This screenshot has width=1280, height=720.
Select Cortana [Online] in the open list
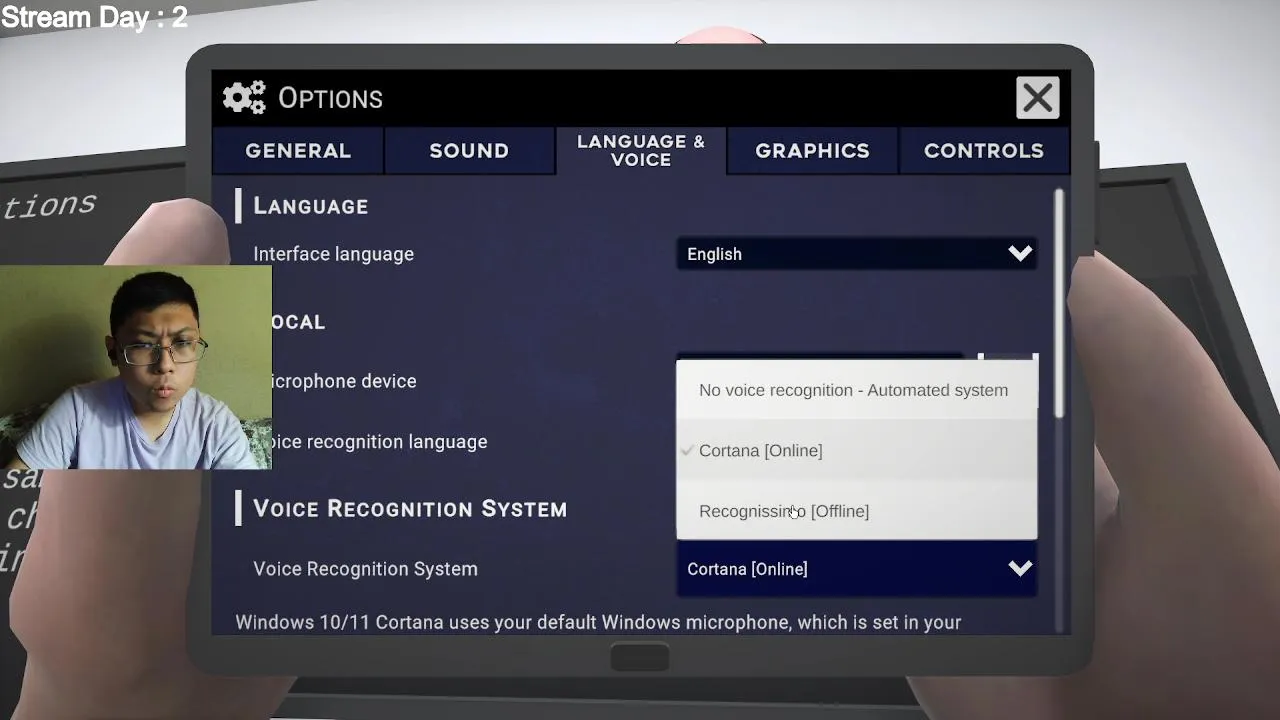pyautogui.click(x=857, y=450)
